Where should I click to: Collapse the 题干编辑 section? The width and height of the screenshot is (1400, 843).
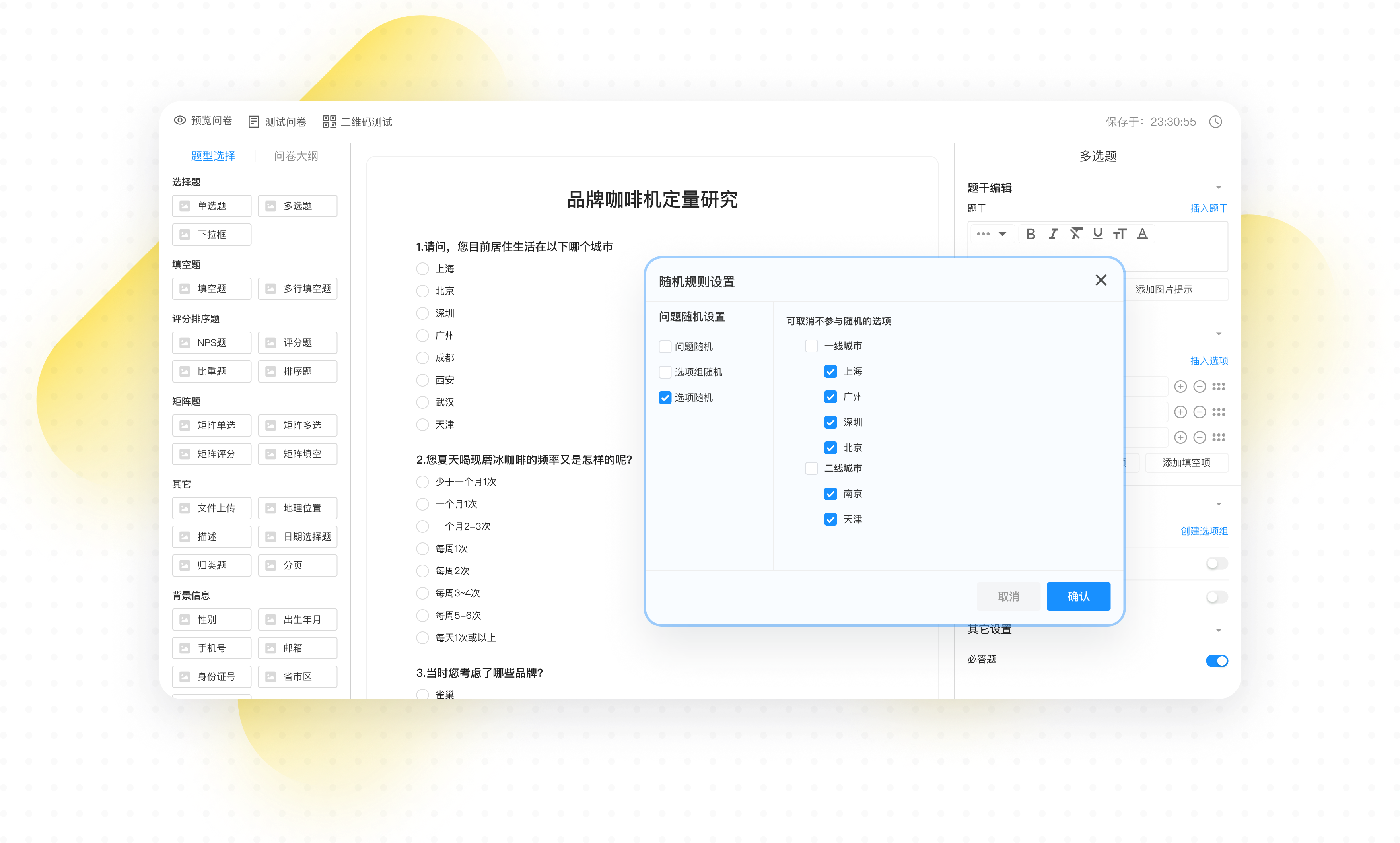[1218, 188]
